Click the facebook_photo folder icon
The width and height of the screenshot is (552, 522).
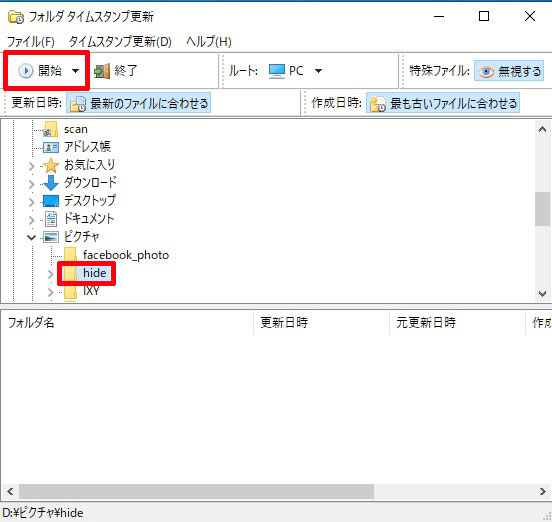pyautogui.click(x=70, y=255)
